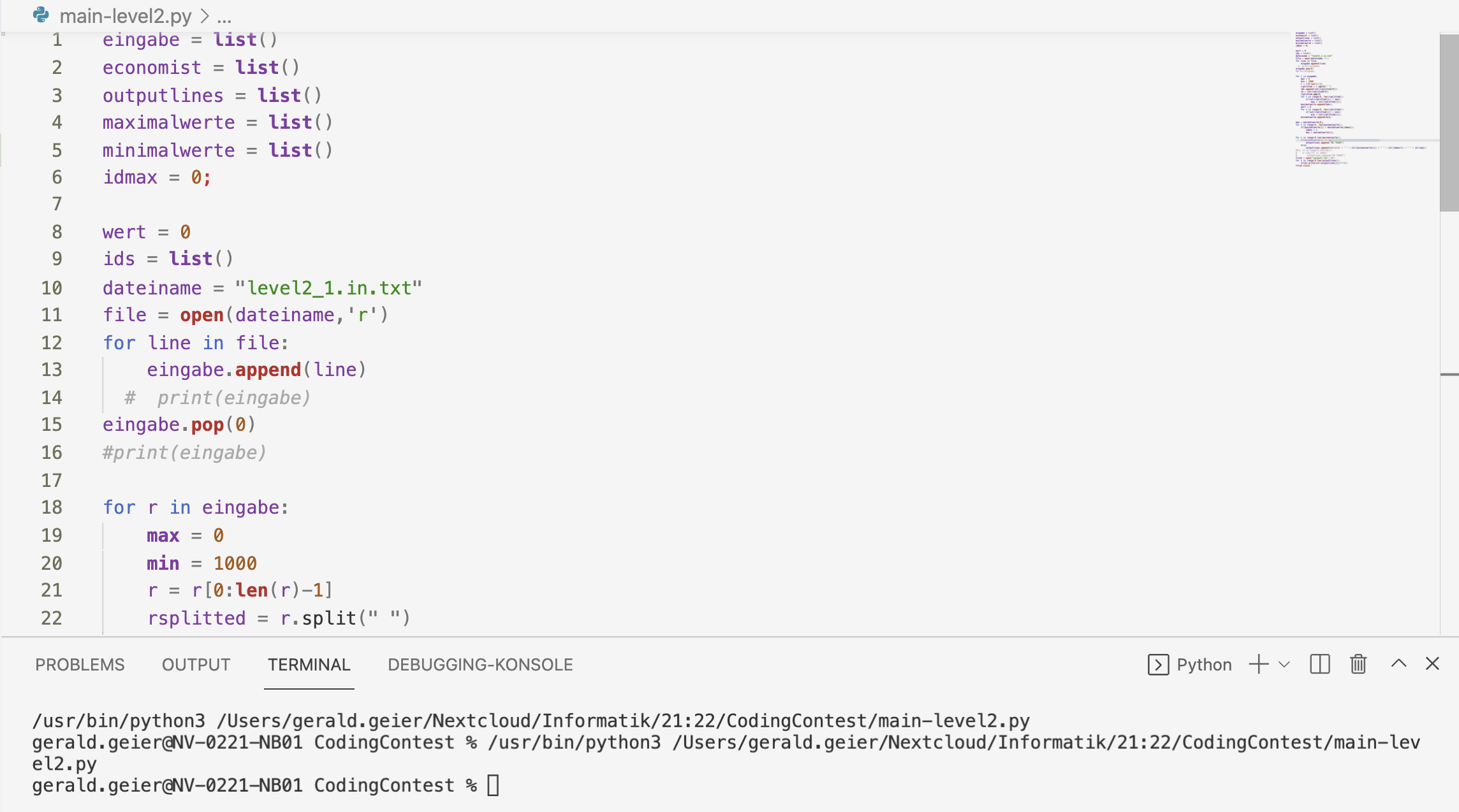Kill terminal with the trash icon

point(1358,664)
